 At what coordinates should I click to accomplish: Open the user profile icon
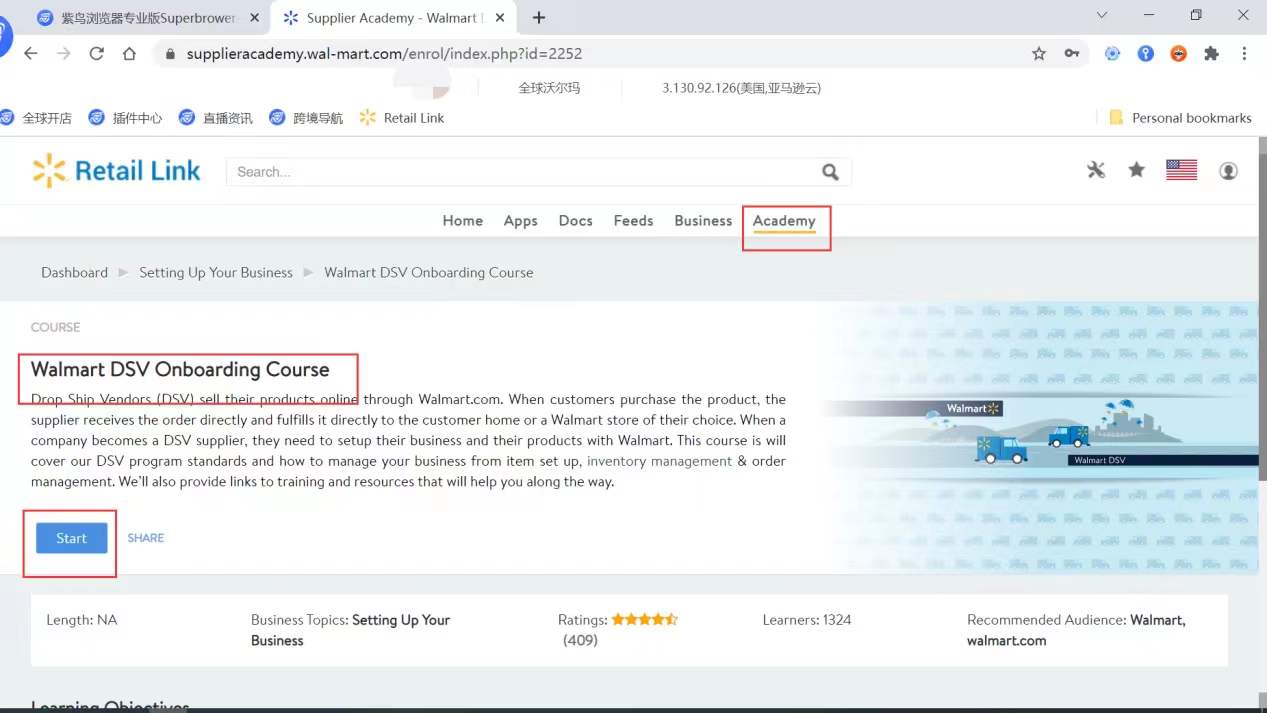coord(1228,171)
